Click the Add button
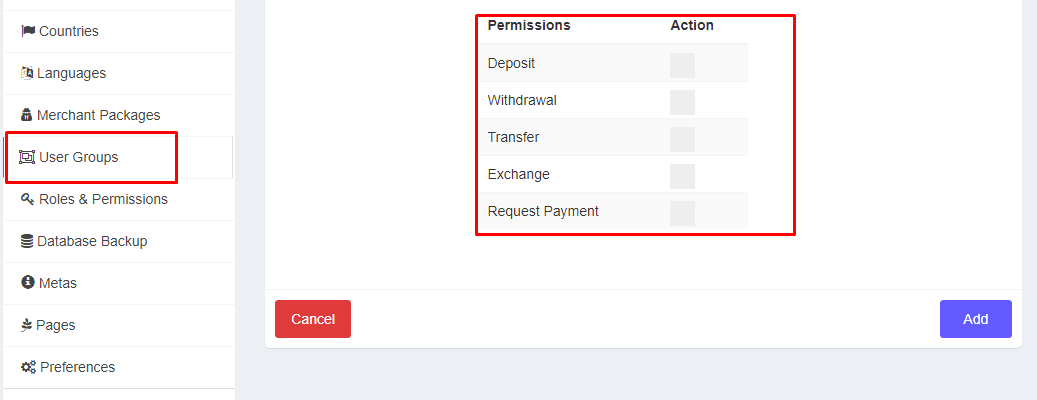 pos(975,319)
